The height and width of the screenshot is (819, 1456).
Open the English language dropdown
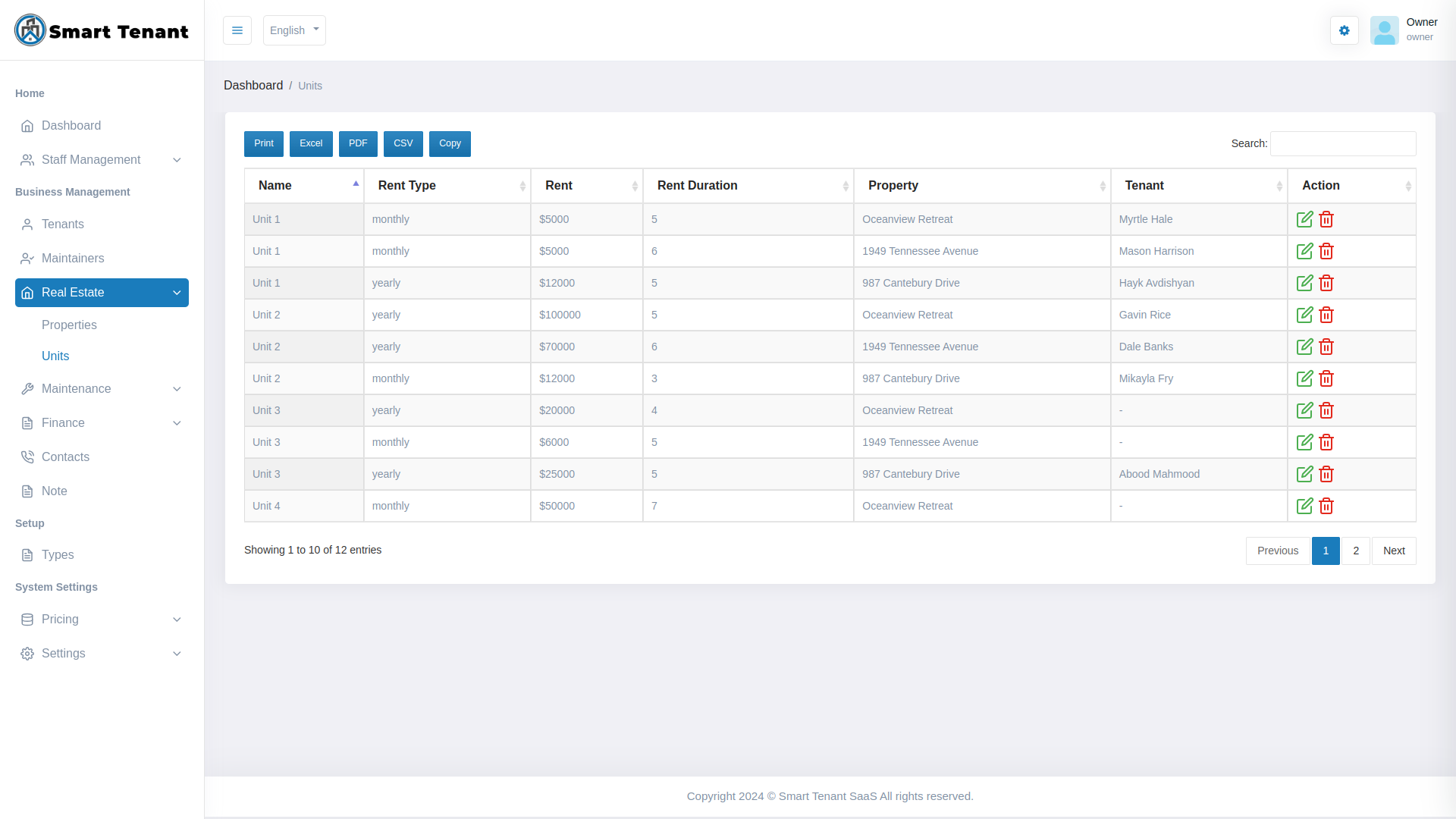coord(294,30)
